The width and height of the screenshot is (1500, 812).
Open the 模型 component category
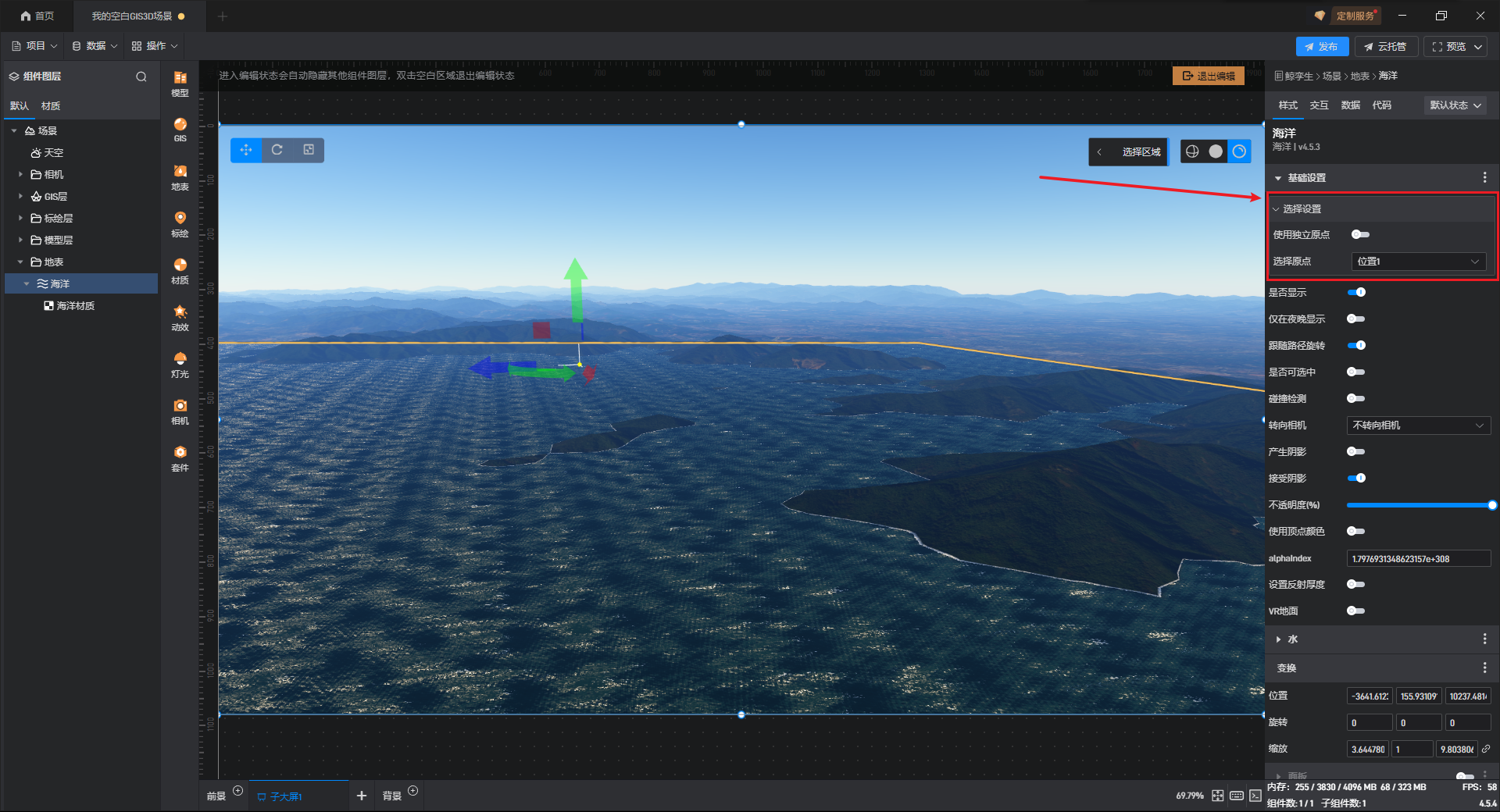(x=180, y=84)
